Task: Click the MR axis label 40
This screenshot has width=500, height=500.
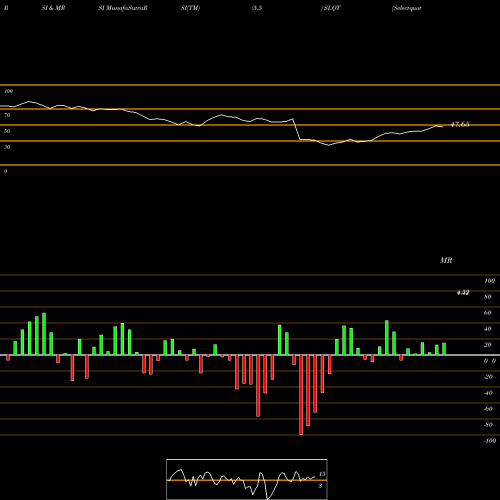Action: click(x=488, y=329)
